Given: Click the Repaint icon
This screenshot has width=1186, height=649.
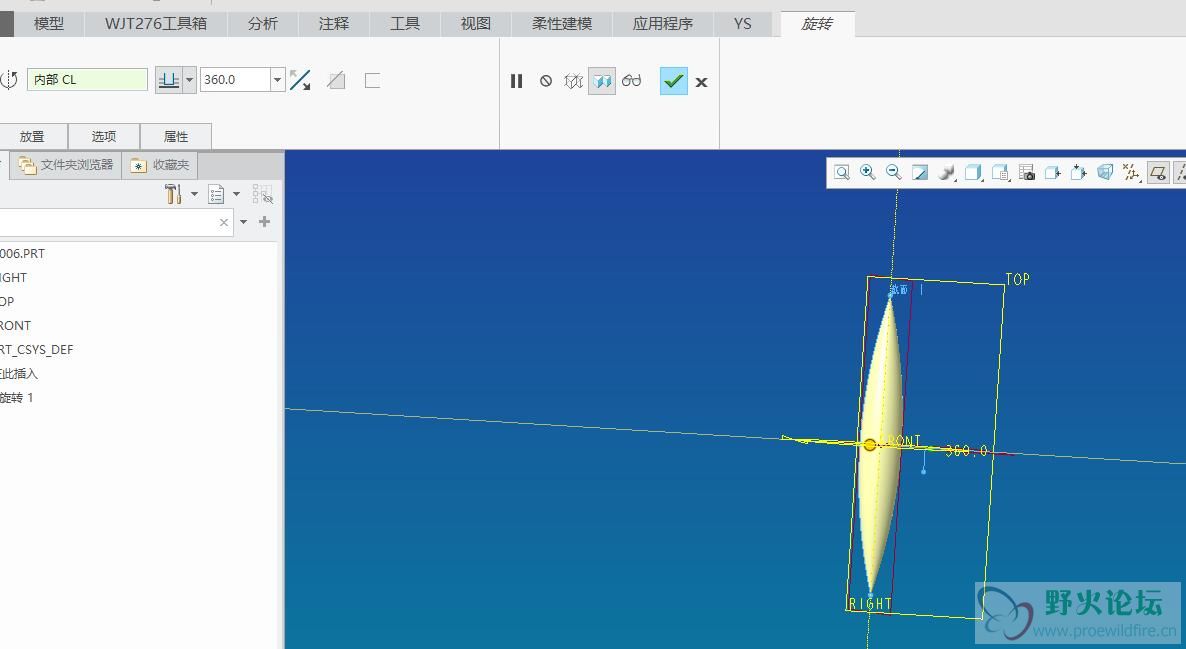Looking at the screenshot, I should (x=920, y=172).
